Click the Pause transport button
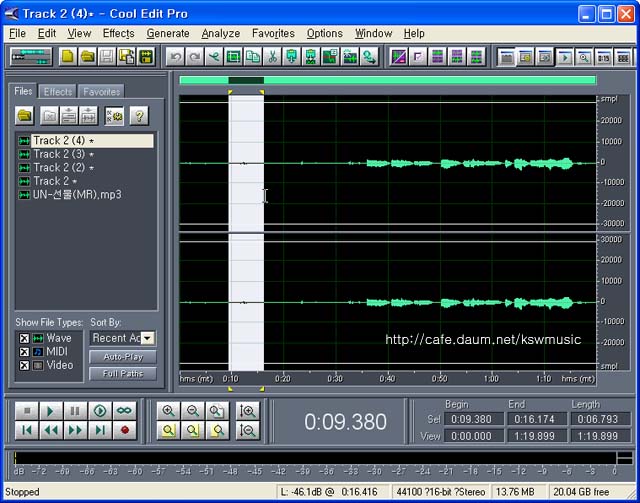The height and width of the screenshot is (503, 640). click(76, 411)
